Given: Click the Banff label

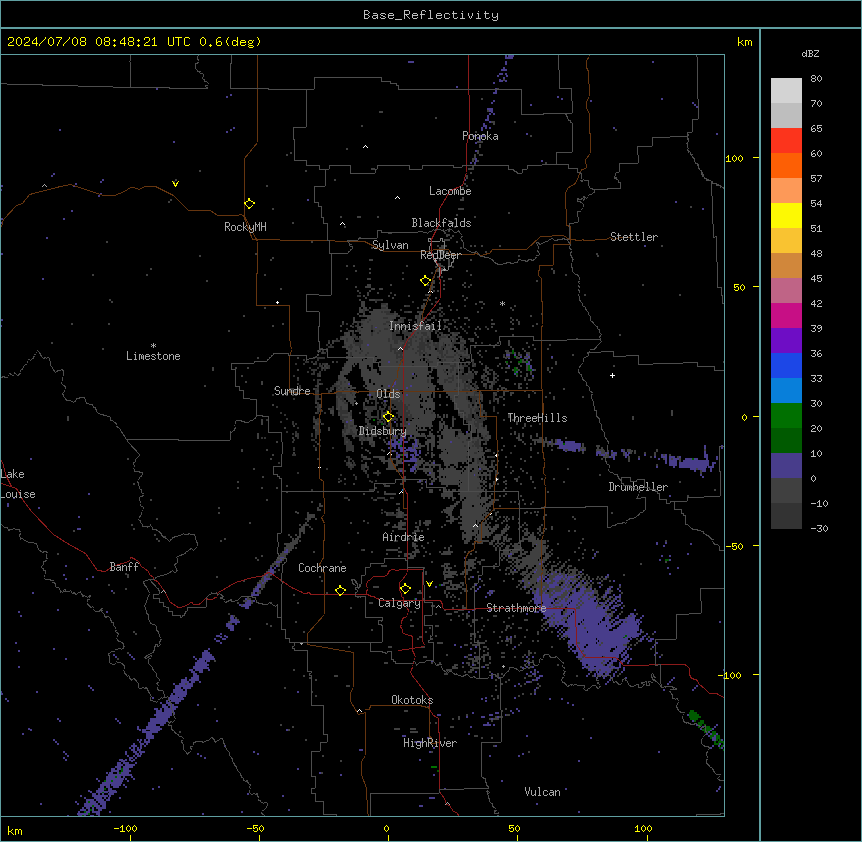Looking at the screenshot, I should pyautogui.click(x=124, y=567).
